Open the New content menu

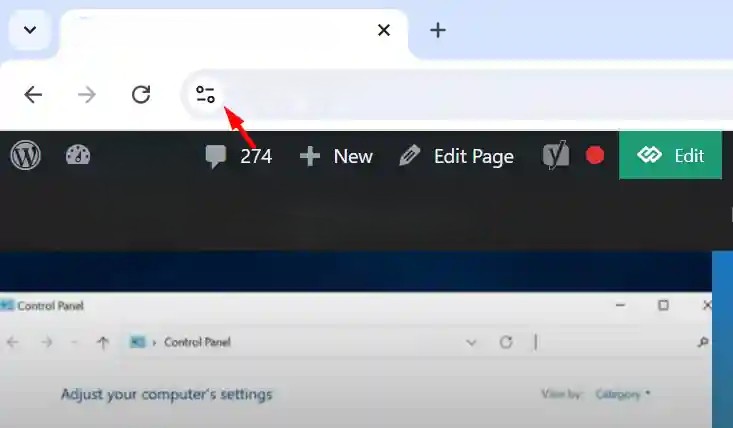[x=336, y=156]
